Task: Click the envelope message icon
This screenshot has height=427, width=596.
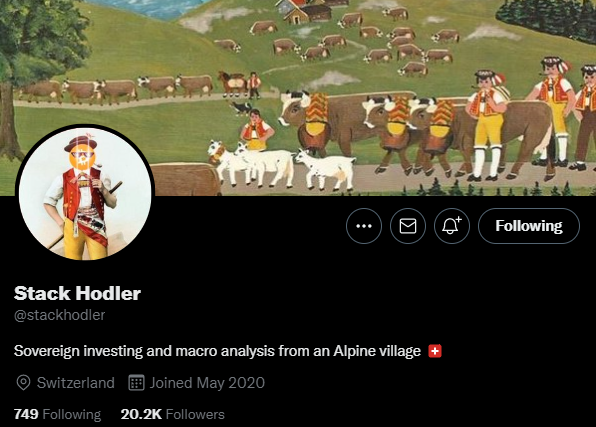Action: pos(408,226)
